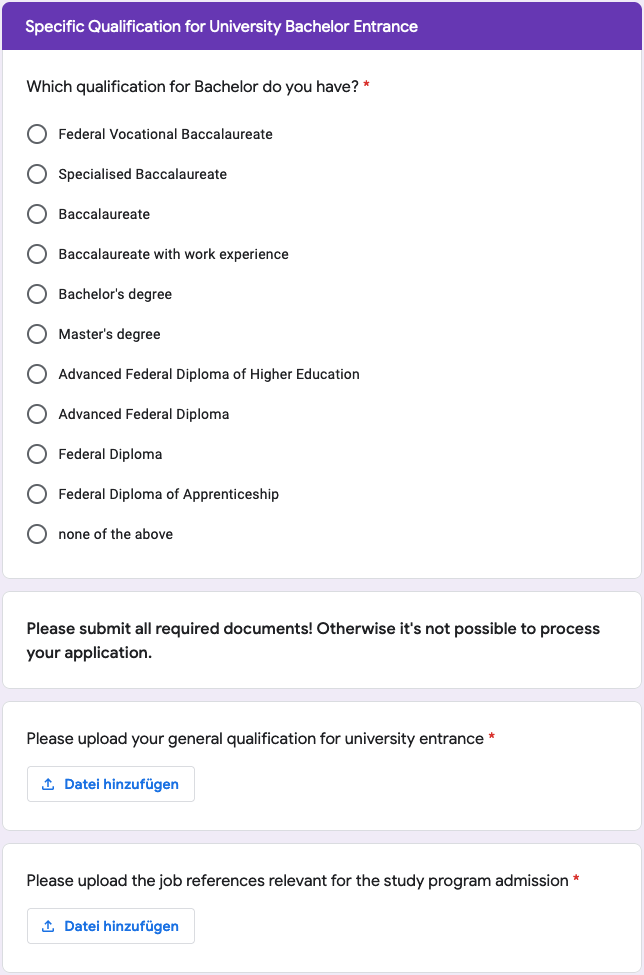
Task: Choose Master's degree as qualification
Action: [37, 334]
